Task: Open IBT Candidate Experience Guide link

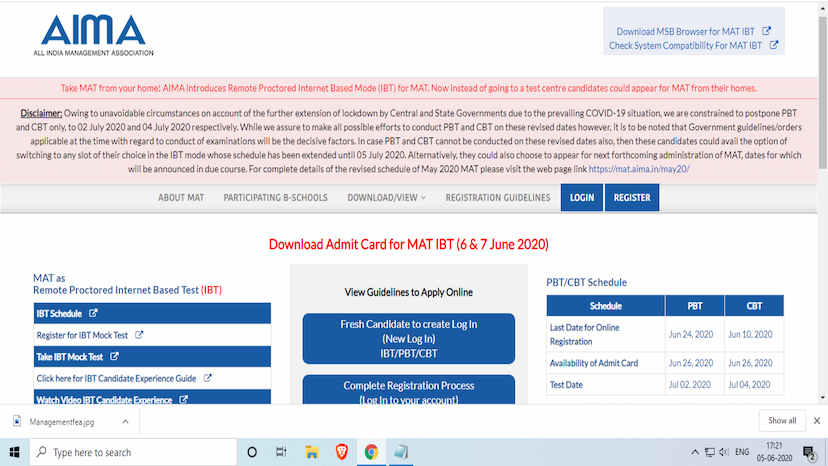Action: point(116,379)
